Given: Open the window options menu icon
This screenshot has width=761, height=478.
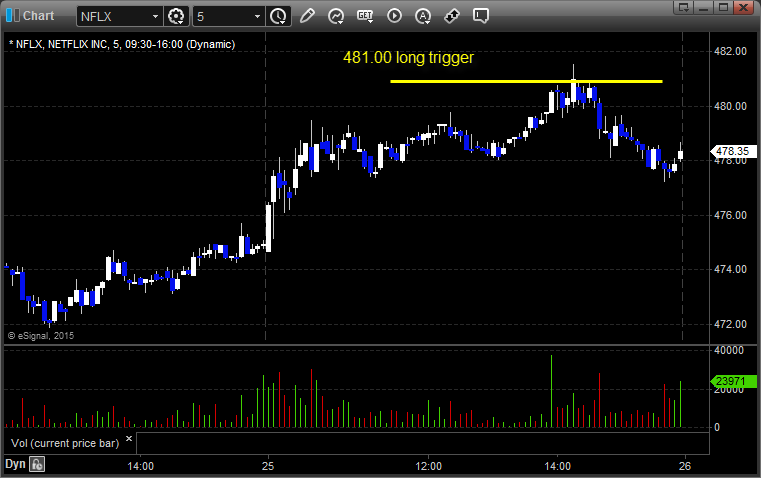Looking at the screenshot, I should point(683,7).
